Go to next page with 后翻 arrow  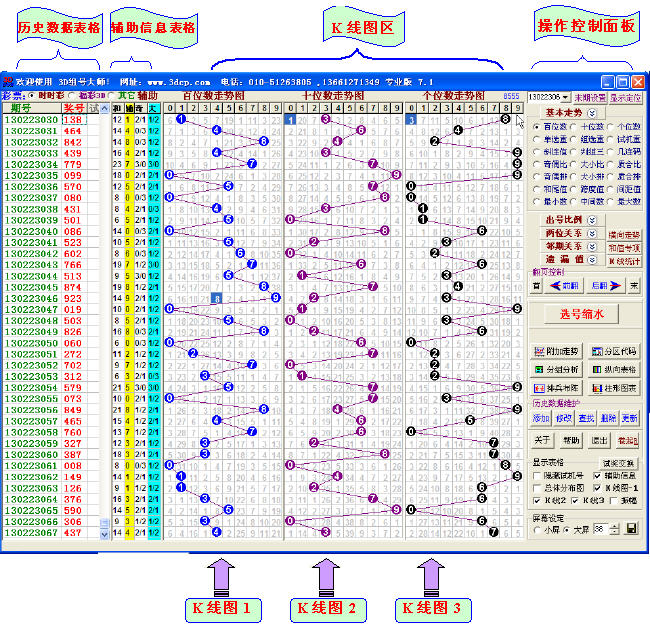click(605, 285)
